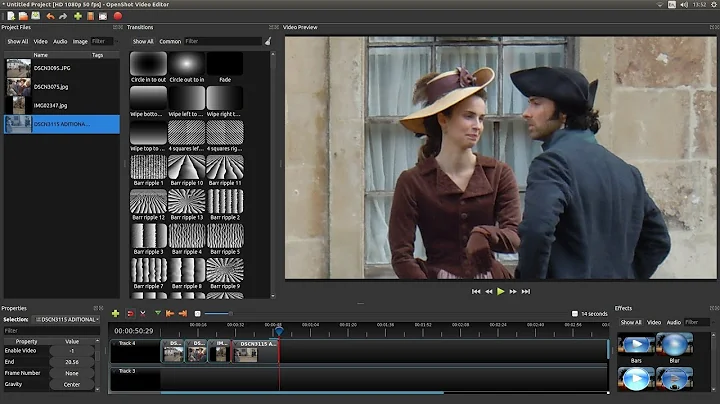720x404 pixels.
Task: Click the Effects filter field
Action: tap(697, 322)
